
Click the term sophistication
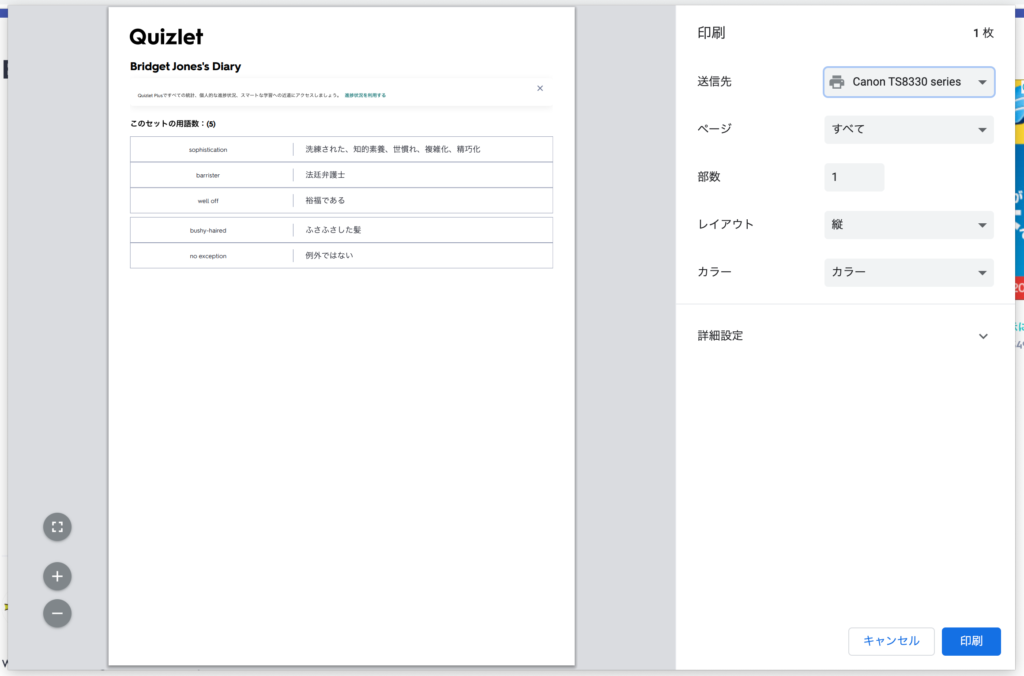tap(208, 150)
